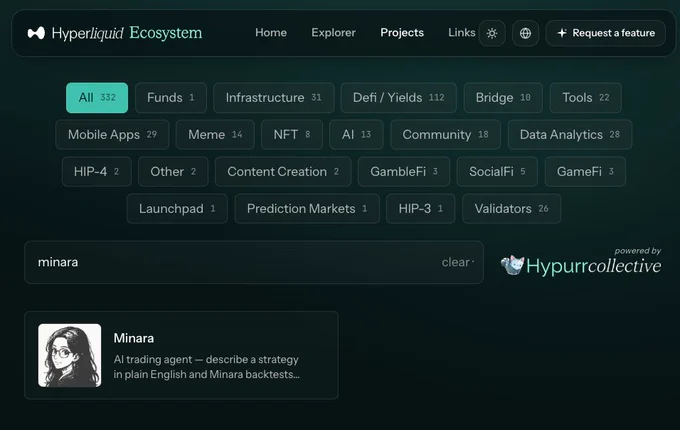Screen dimensions: 680x430
Task: Go to the Home nav item
Action: click(271, 33)
